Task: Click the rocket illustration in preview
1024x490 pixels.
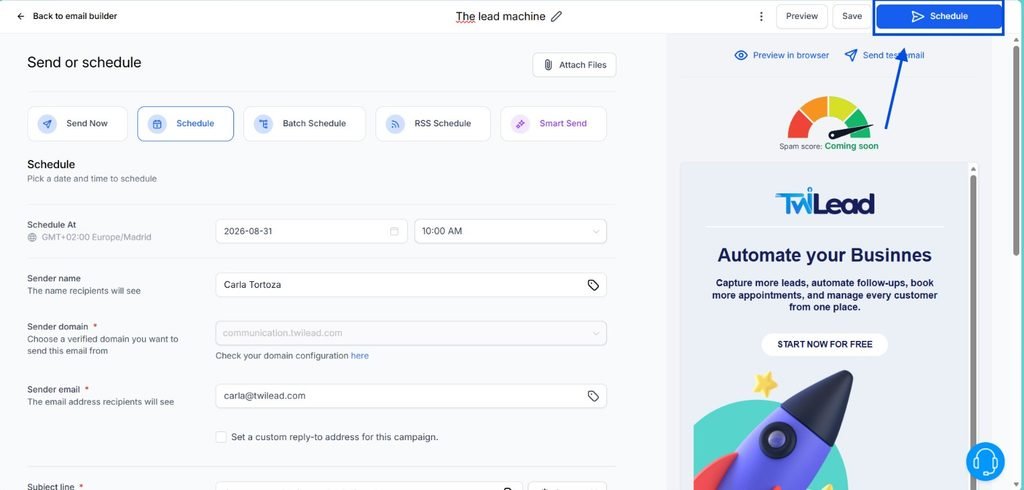Action: point(774,431)
